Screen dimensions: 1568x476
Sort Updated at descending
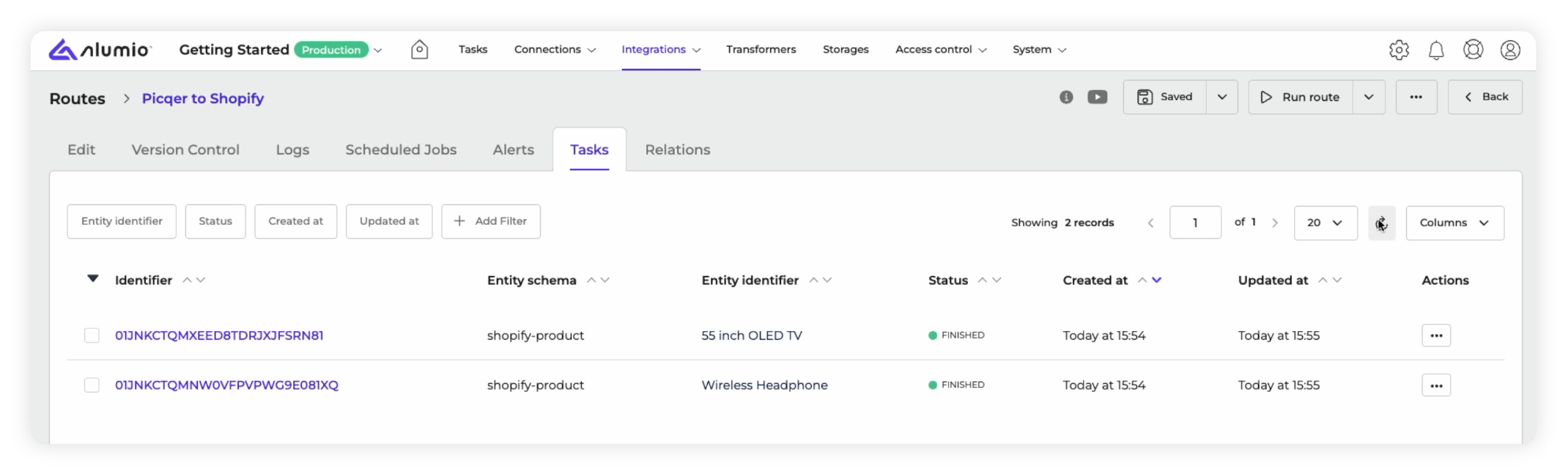point(1337,280)
